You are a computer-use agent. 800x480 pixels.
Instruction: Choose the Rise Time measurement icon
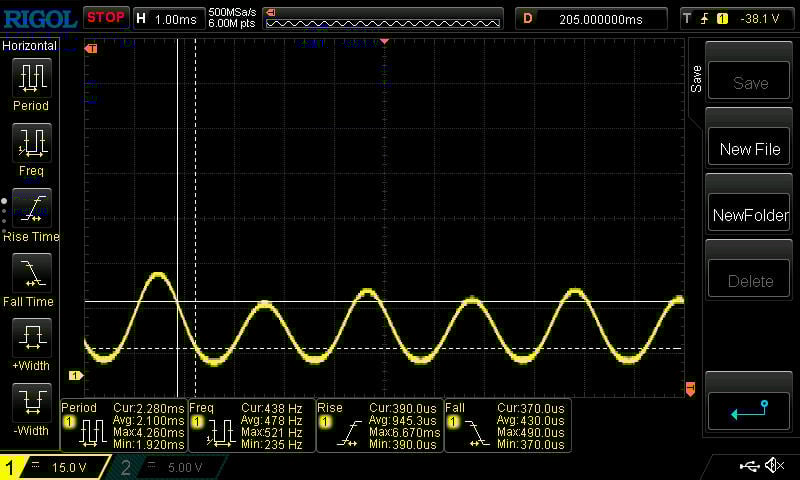pyautogui.click(x=31, y=208)
